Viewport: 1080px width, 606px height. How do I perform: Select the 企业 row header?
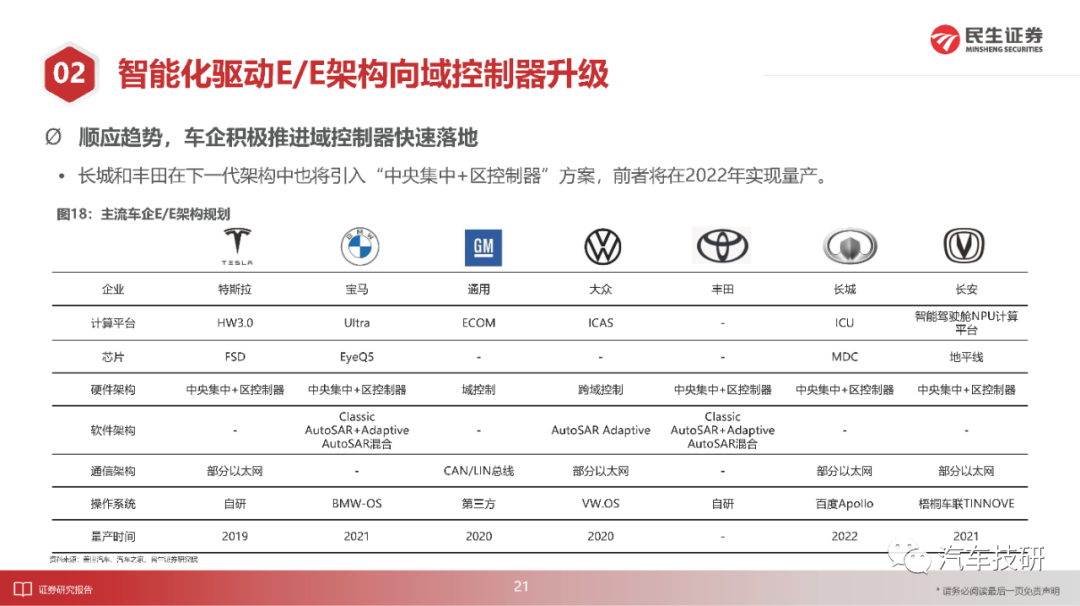pos(113,290)
